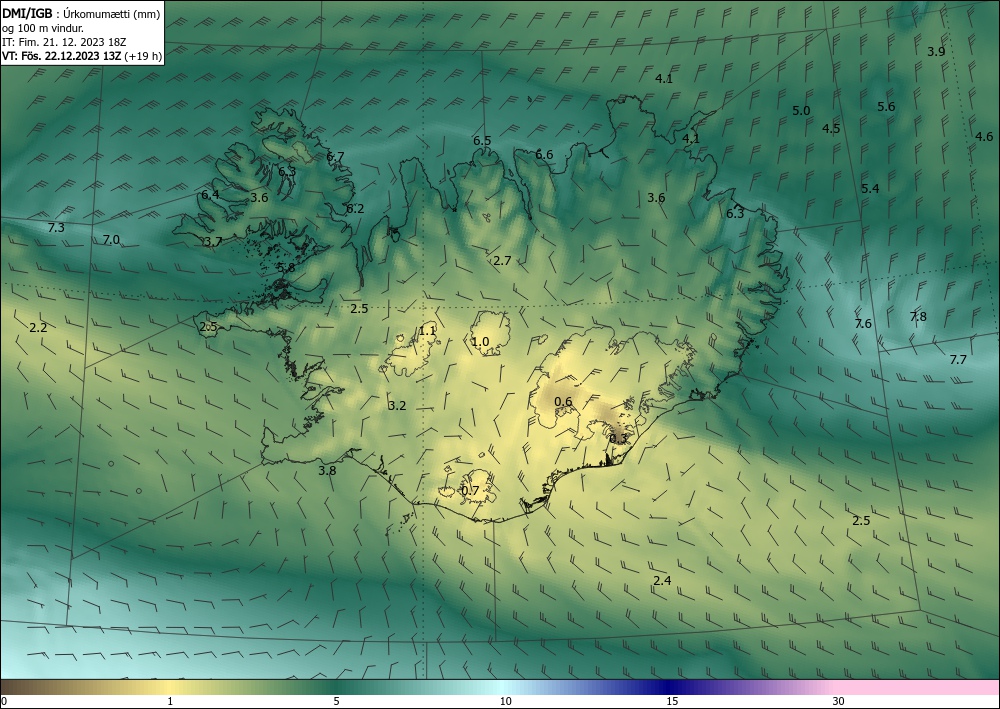This screenshot has width=1000, height=709.
Task: Click the 2.2 value on the map
Action: (38, 328)
